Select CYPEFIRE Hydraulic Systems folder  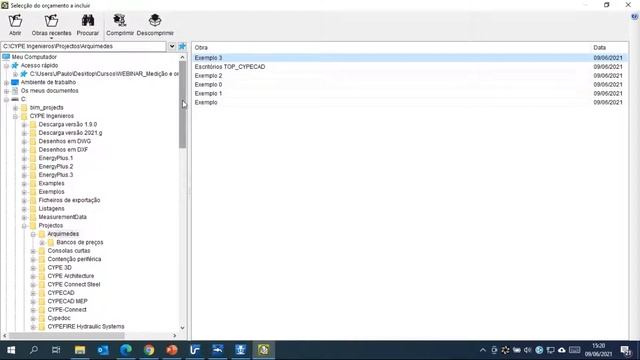tap(86, 327)
